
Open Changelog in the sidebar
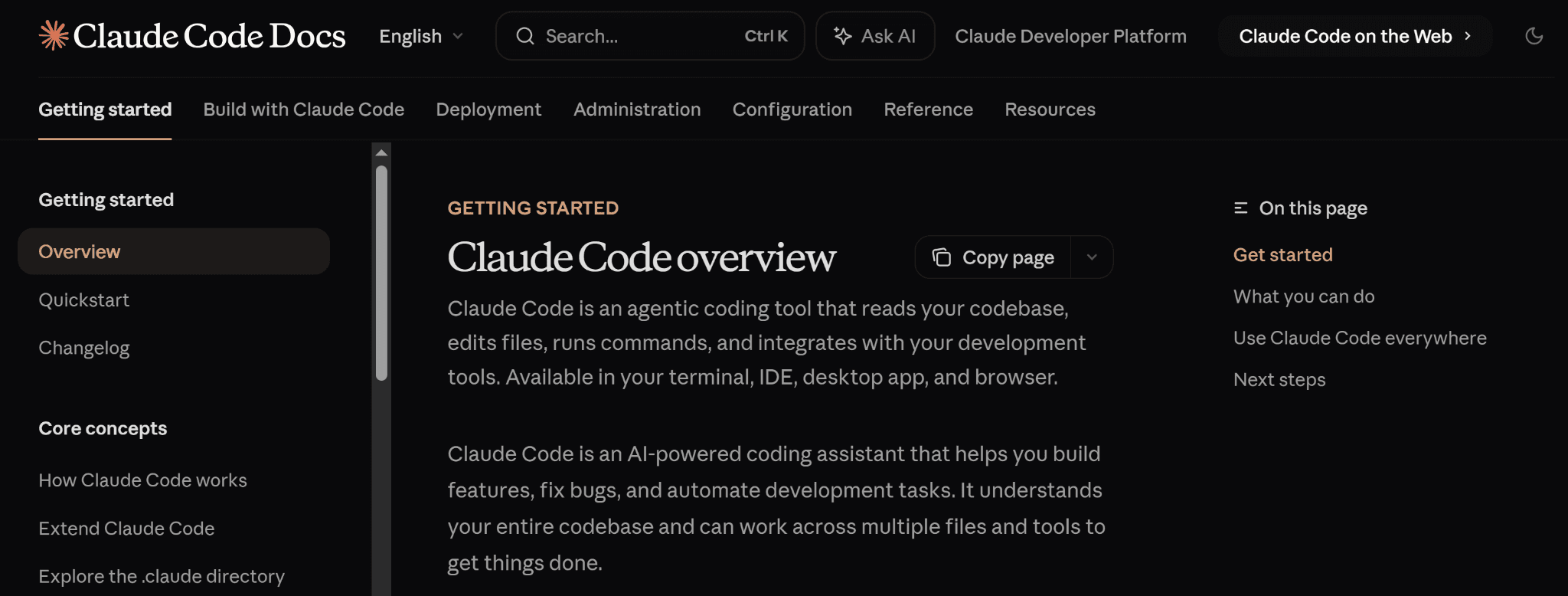(x=84, y=348)
